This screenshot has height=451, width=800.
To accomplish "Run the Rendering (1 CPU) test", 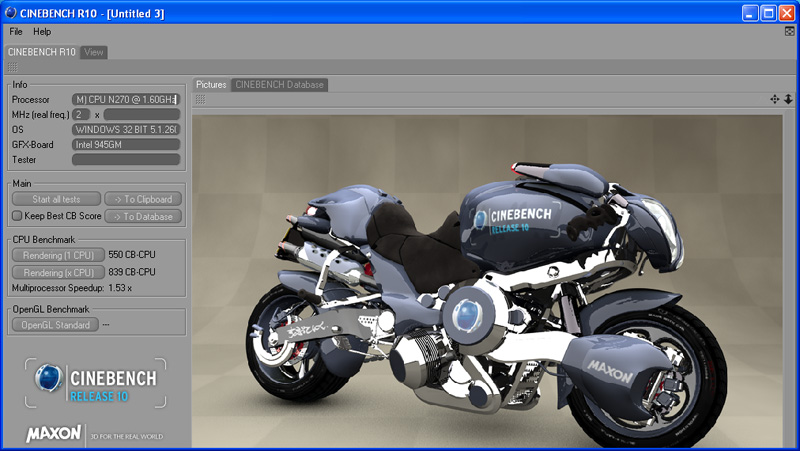I will [x=58, y=255].
